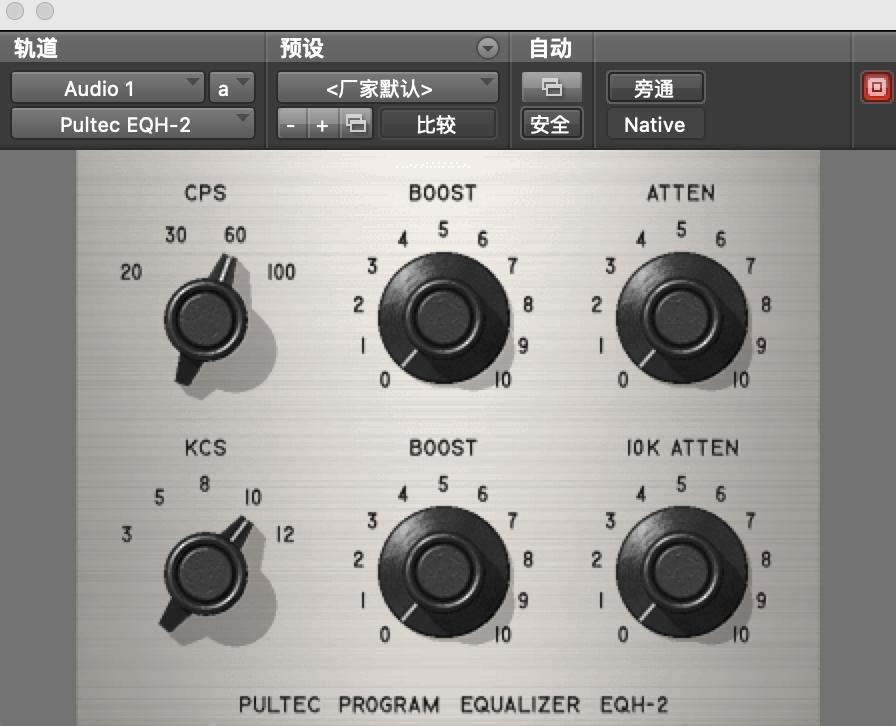Click the window close button
Screen dimensions: 896x726
pos(15,10)
